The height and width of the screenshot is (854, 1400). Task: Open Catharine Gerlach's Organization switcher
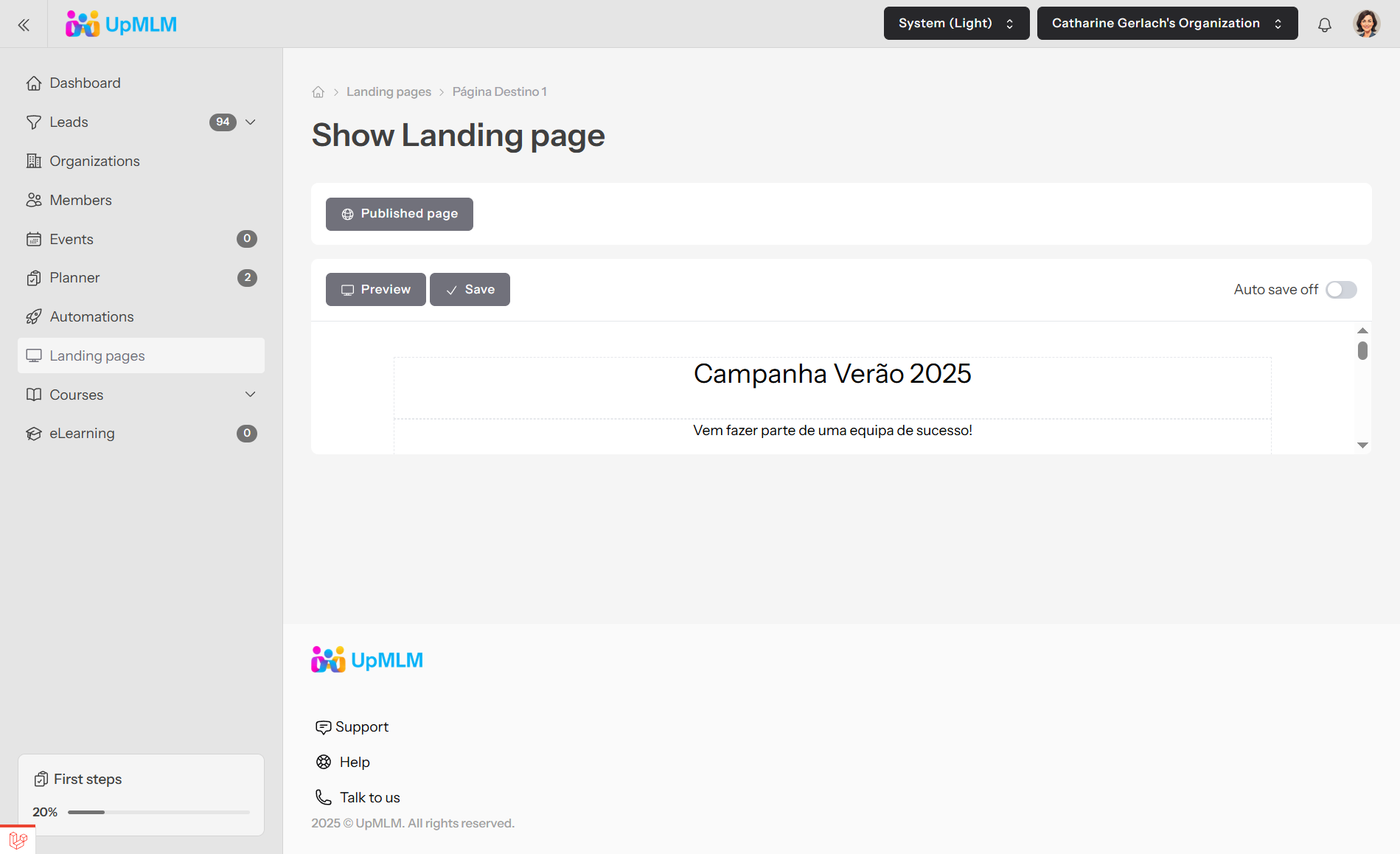click(x=1167, y=24)
